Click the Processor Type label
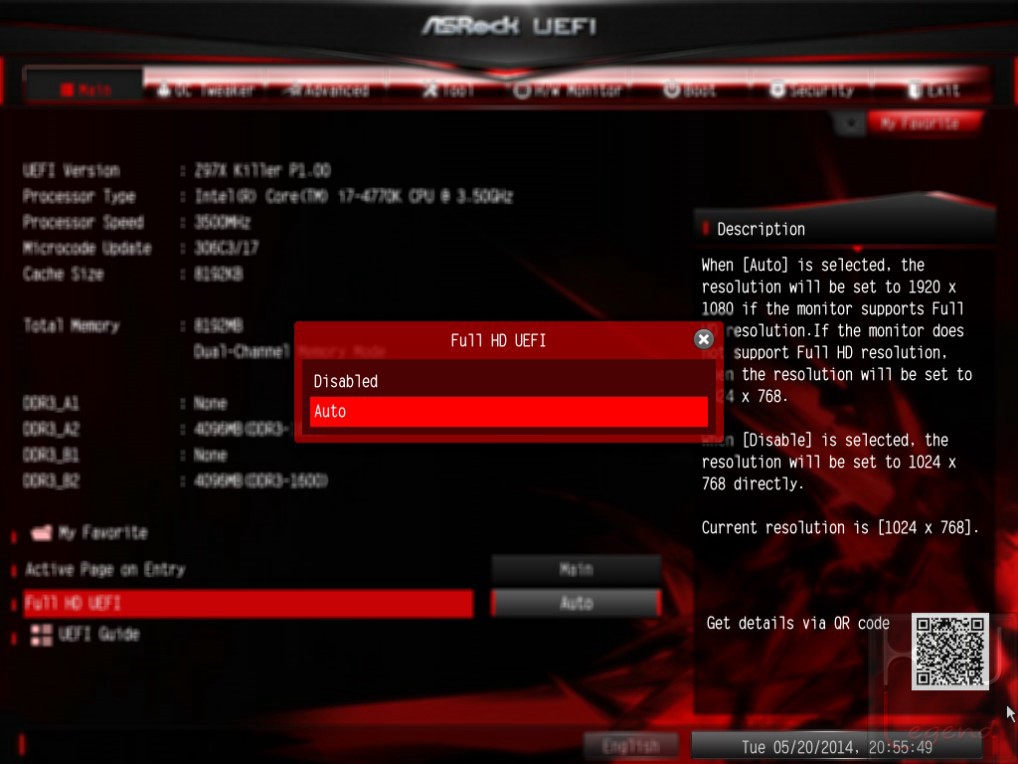 pos(79,196)
